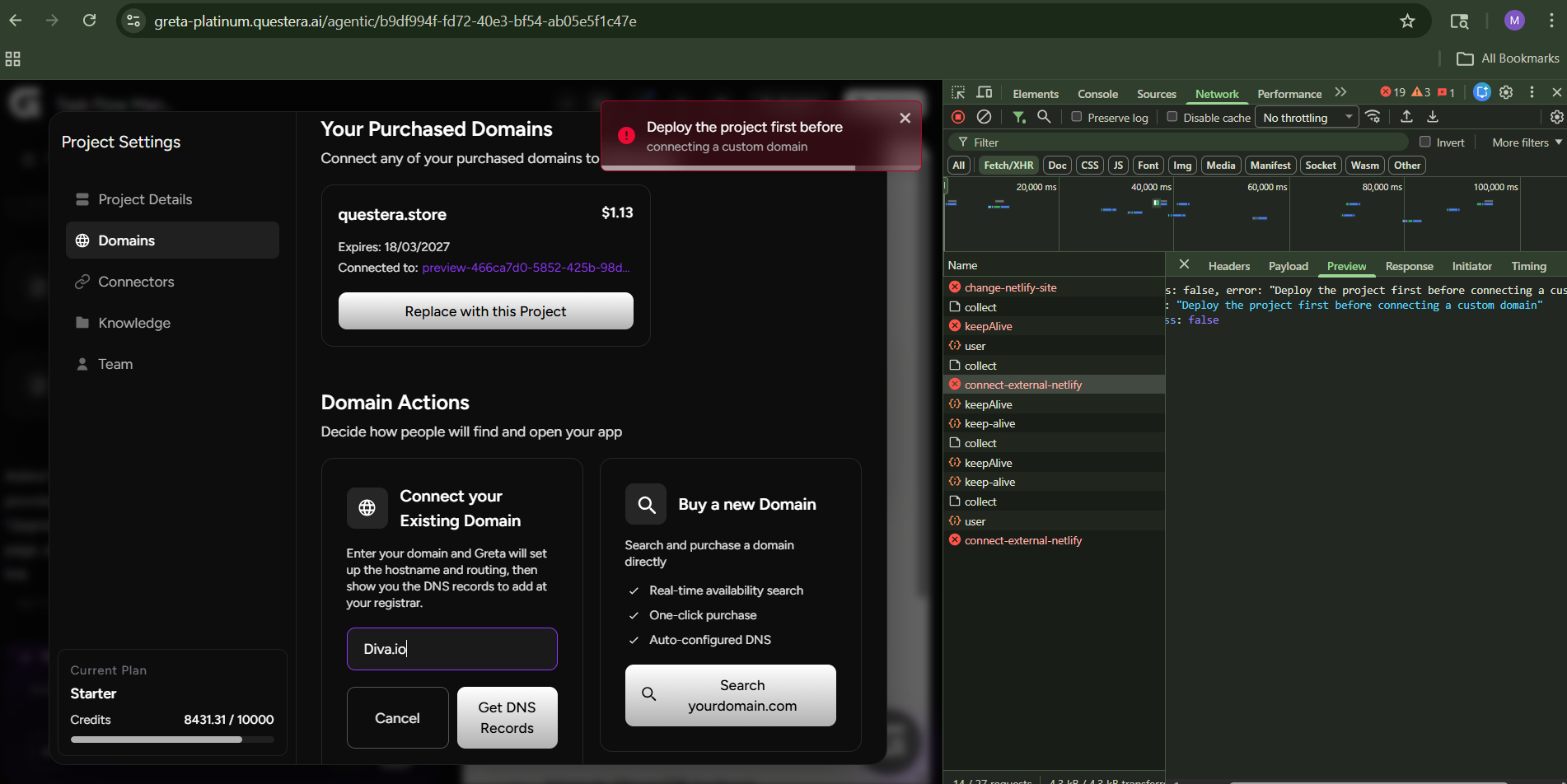Screen dimensions: 1567x784
Task: Go back to the previous browser page
Action: click(x=16, y=21)
